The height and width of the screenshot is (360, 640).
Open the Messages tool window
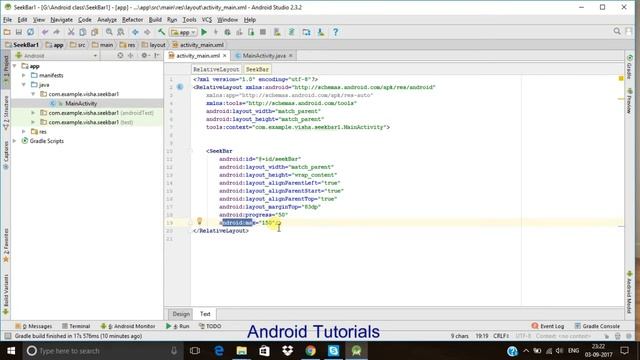click(34, 326)
